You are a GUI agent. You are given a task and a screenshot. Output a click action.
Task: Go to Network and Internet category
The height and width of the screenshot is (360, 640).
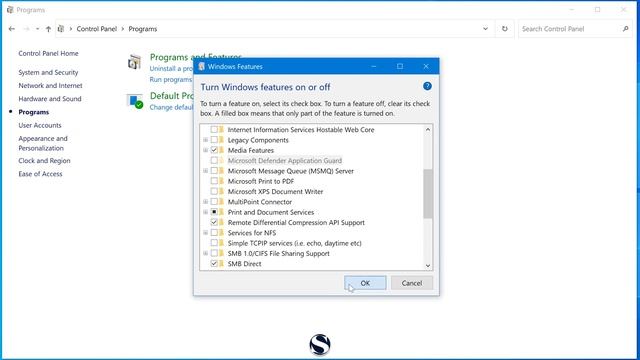click(x=50, y=86)
